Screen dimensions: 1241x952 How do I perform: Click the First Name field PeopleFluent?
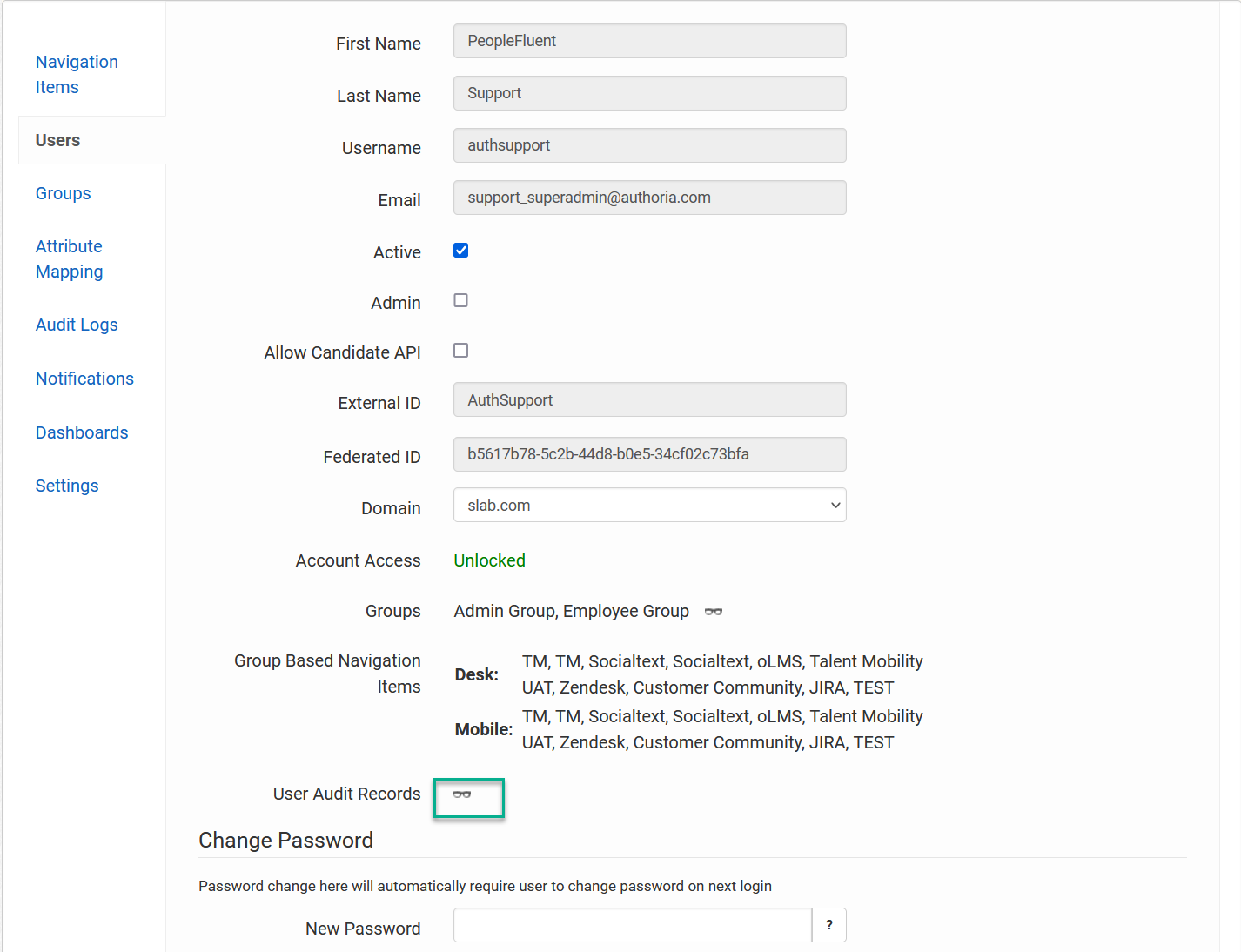tap(650, 41)
